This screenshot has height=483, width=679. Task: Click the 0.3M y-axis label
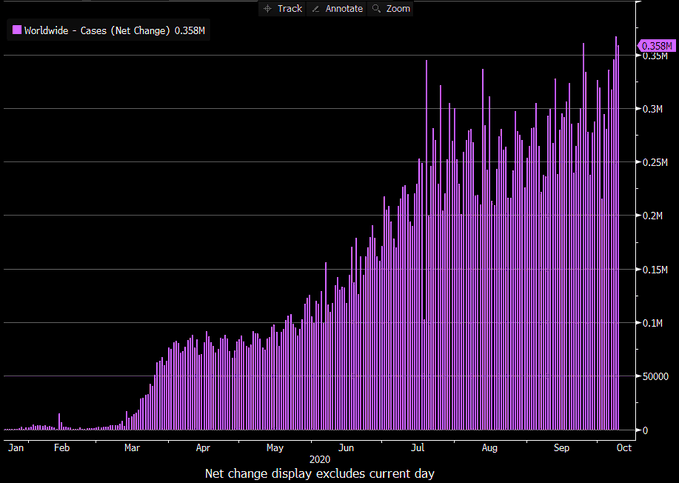tap(653, 109)
